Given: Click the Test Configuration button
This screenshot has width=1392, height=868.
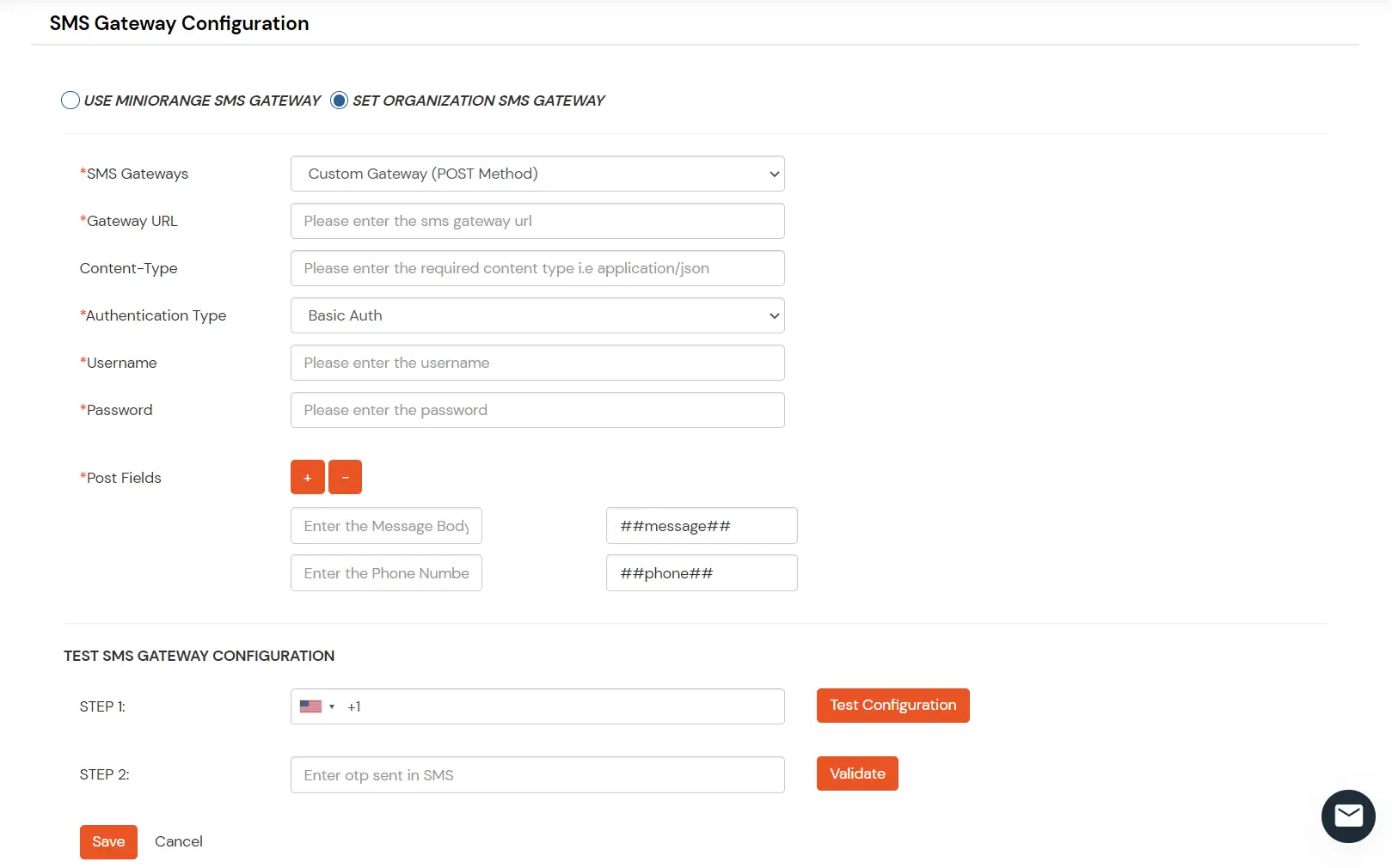Looking at the screenshot, I should pos(892,705).
